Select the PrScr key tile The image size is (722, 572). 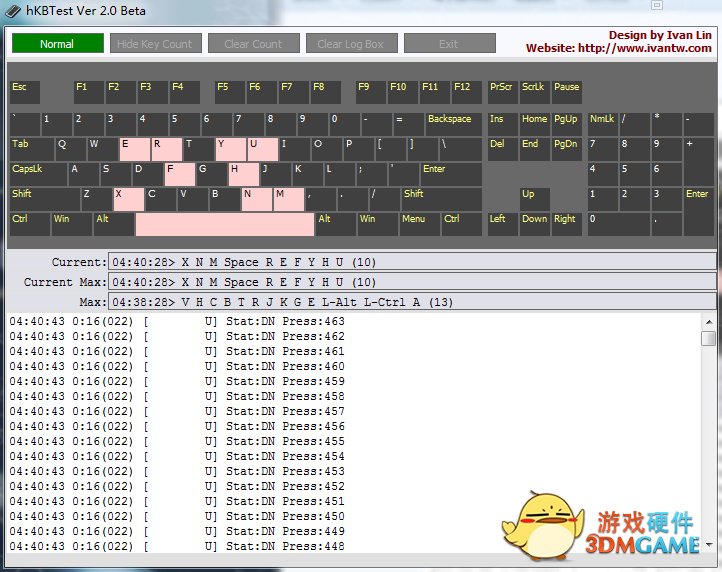coord(503,92)
